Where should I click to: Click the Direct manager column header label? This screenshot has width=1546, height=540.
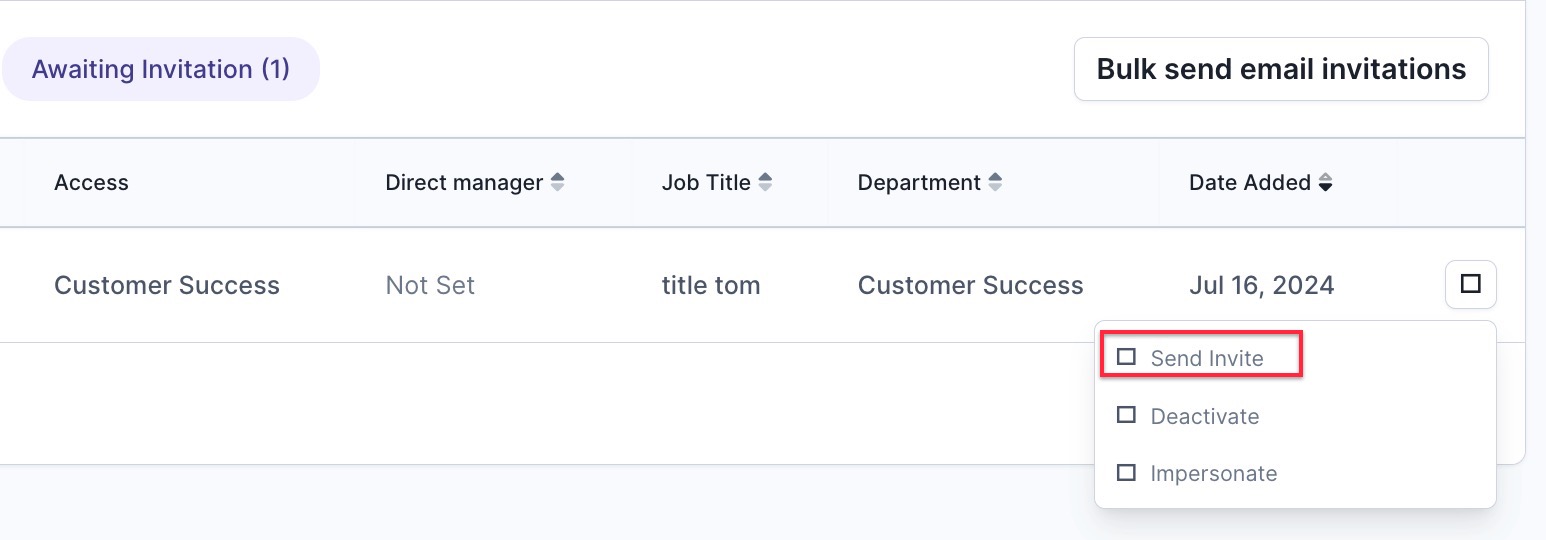464,183
